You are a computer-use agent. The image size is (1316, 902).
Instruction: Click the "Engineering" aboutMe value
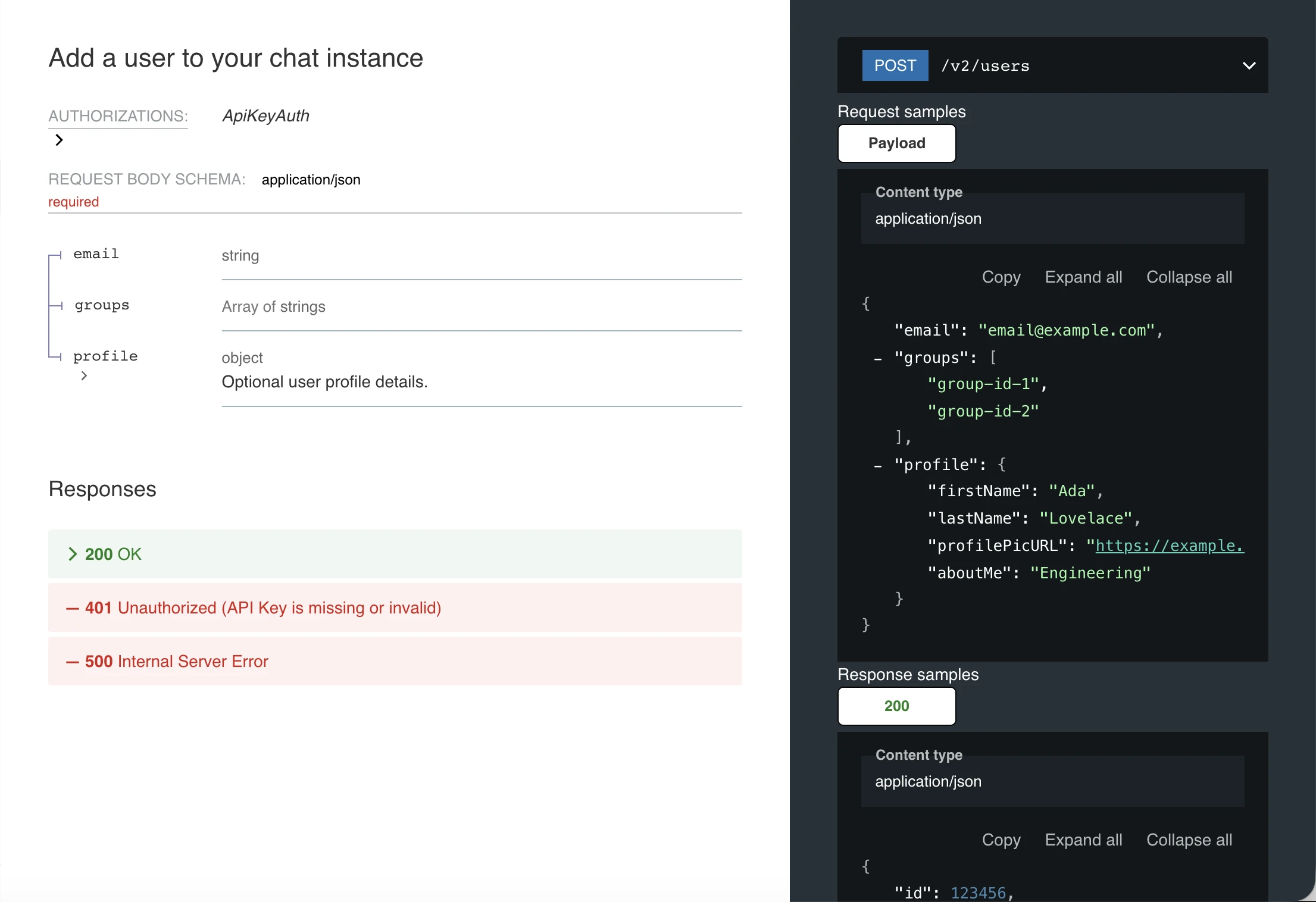(1090, 574)
